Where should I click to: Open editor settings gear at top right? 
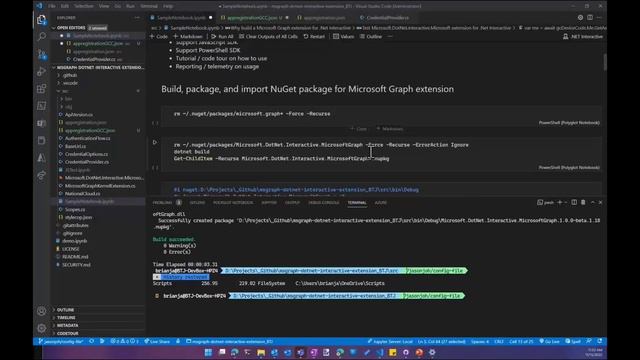(580, 18)
